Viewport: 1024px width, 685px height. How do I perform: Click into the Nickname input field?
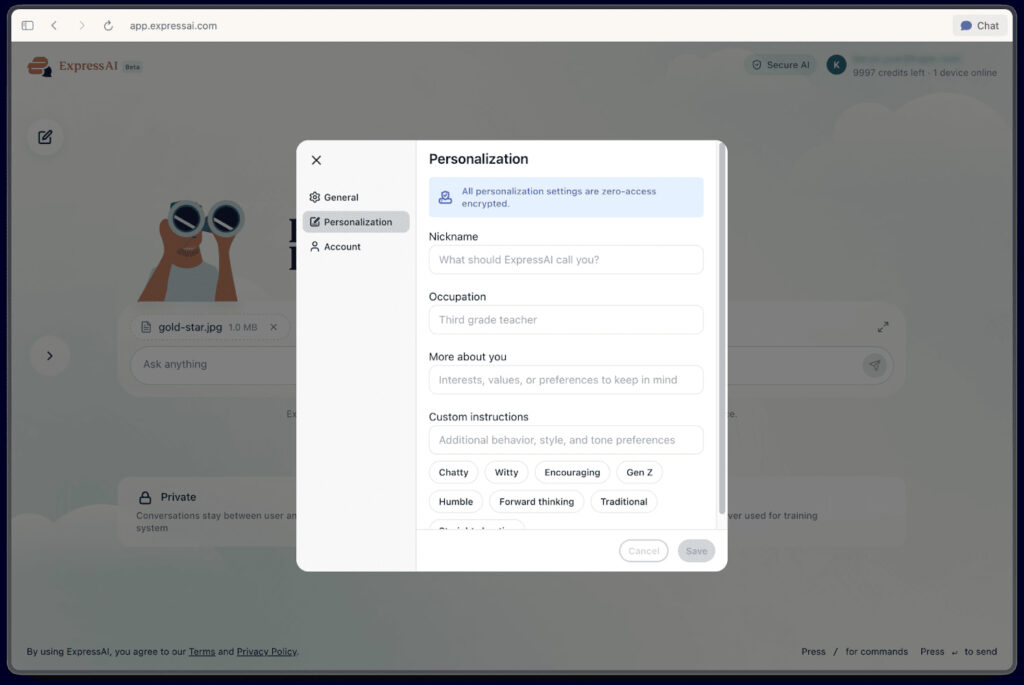click(566, 260)
